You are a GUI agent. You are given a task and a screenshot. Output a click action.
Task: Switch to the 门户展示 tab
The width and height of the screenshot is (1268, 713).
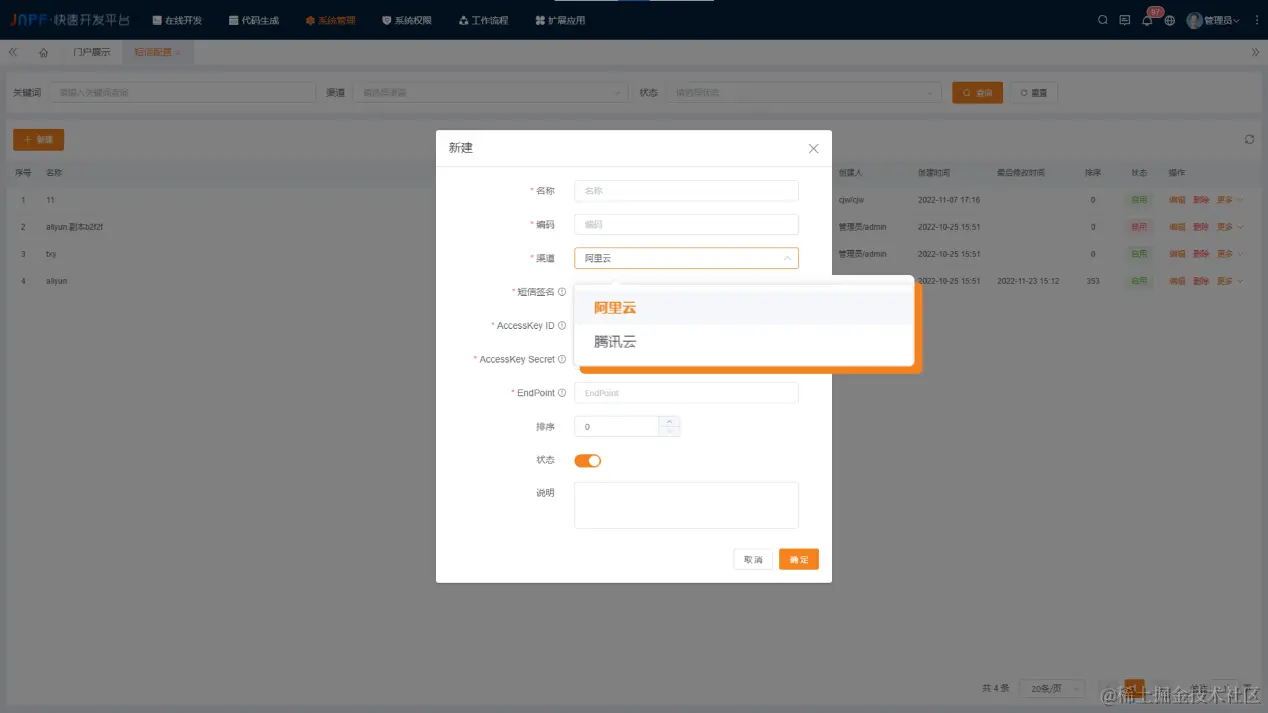click(x=92, y=52)
